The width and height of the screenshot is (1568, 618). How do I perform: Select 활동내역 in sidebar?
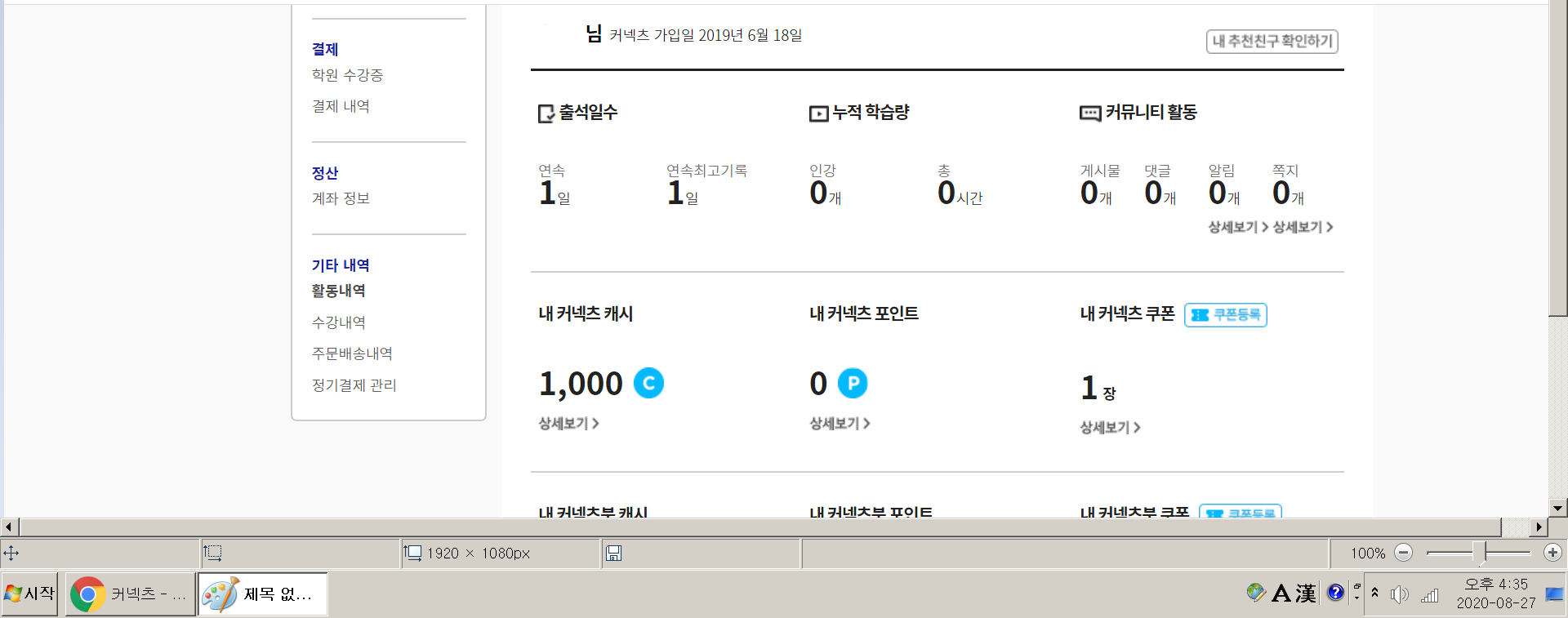pos(338,291)
